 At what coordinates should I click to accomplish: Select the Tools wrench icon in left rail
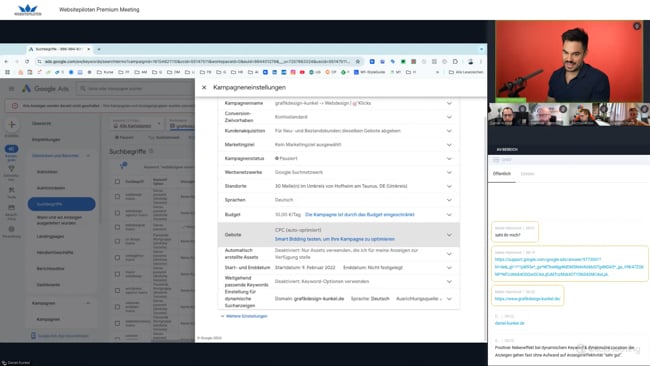pos(11,190)
